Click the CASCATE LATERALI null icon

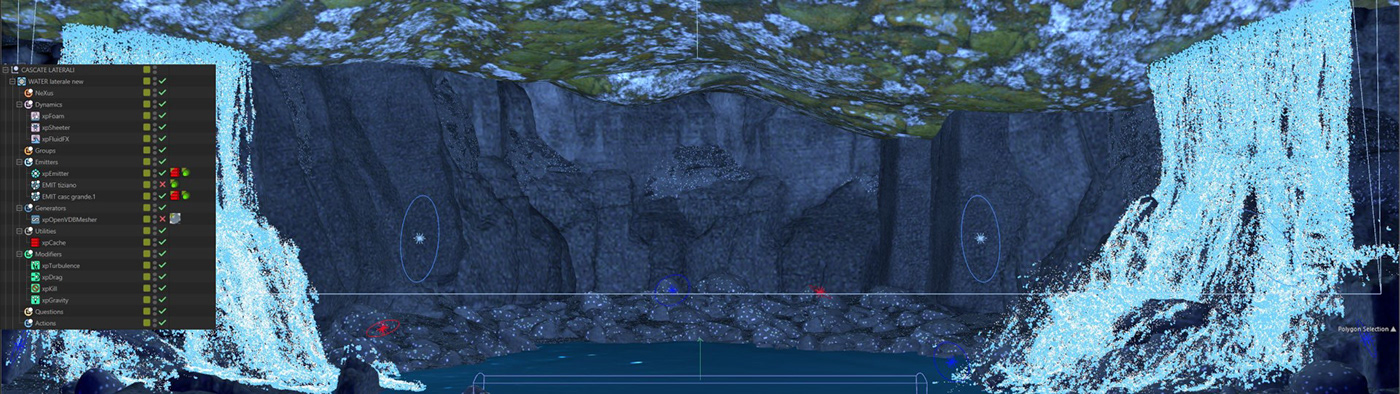(14, 70)
